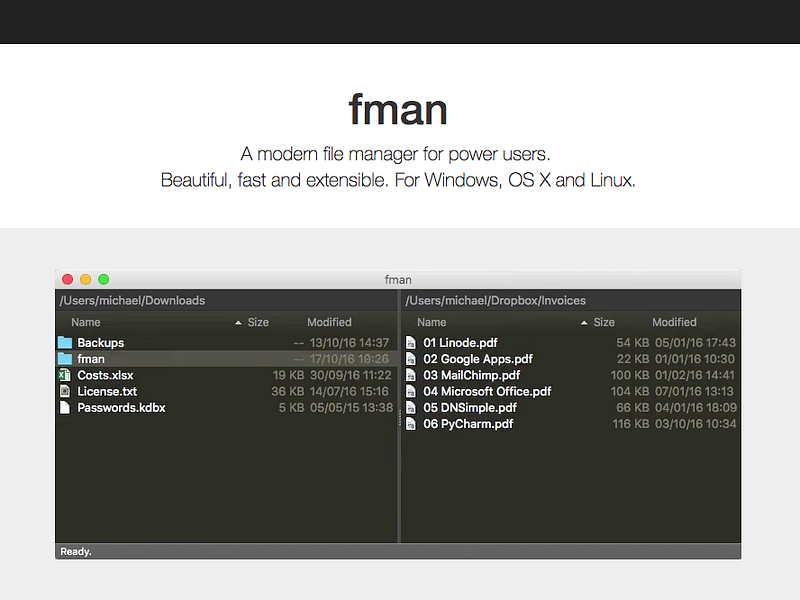Sort right pane by the Modified column
The image size is (800, 600).
pyautogui.click(x=674, y=322)
